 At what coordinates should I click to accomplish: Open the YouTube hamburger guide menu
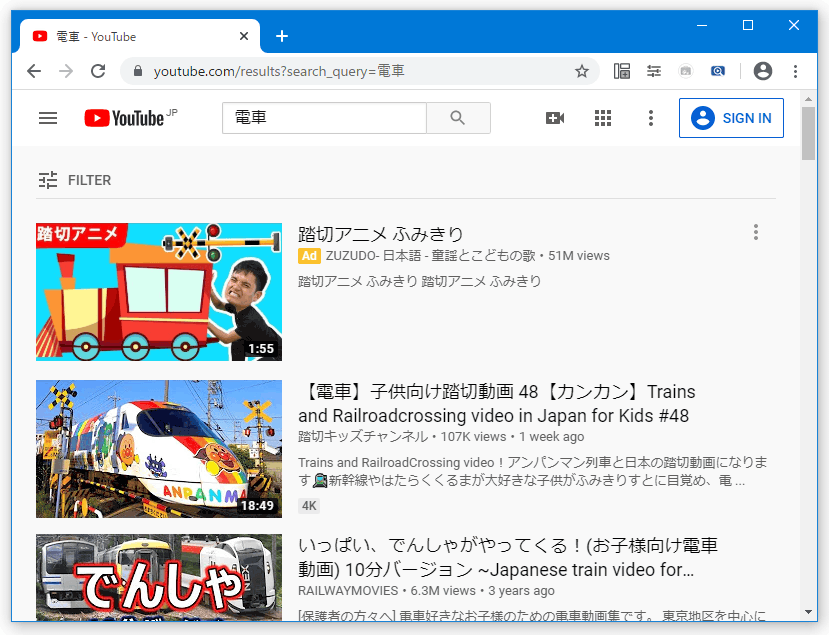click(x=48, y=118)
